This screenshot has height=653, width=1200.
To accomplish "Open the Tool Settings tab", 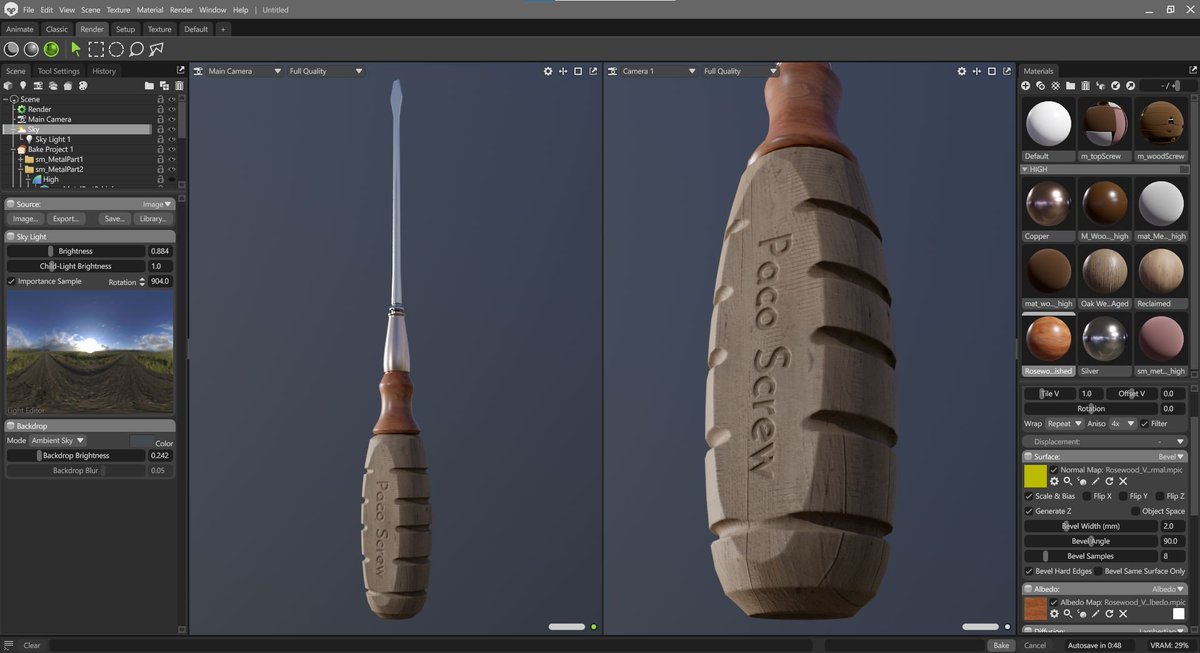I will point(58,71).
